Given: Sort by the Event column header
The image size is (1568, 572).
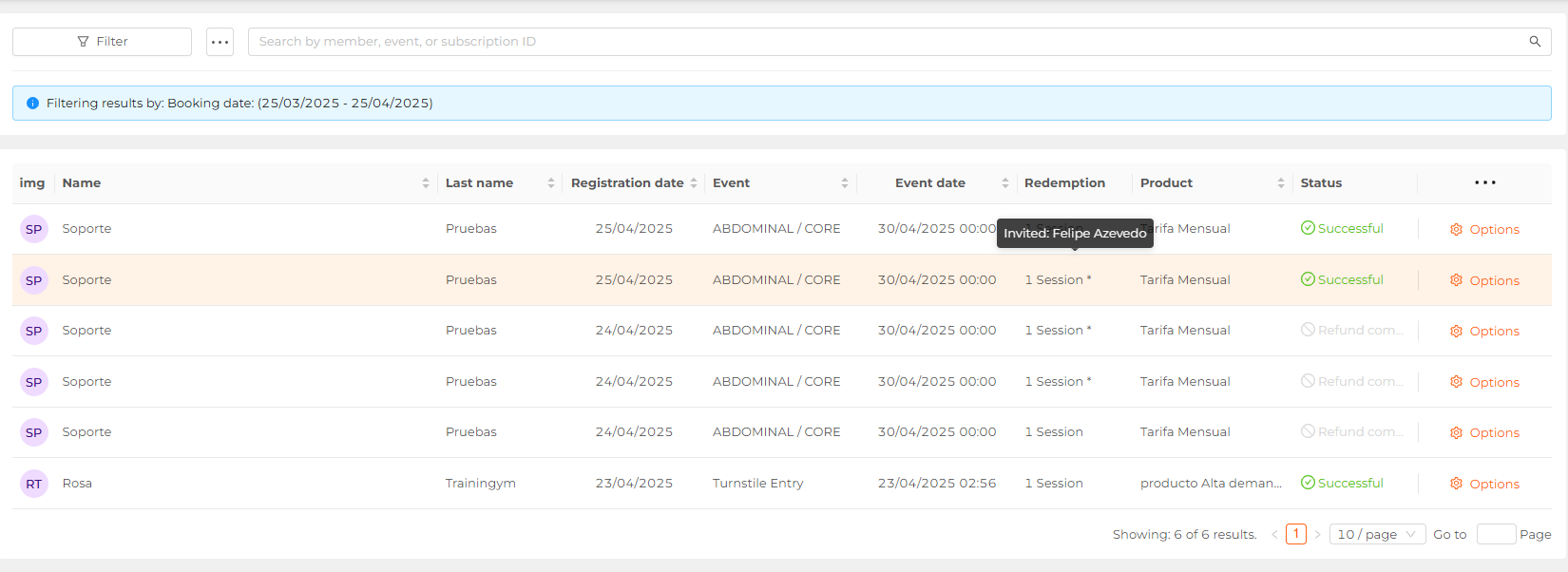Looking at the screenshot, I should click(x=845, y=183).
